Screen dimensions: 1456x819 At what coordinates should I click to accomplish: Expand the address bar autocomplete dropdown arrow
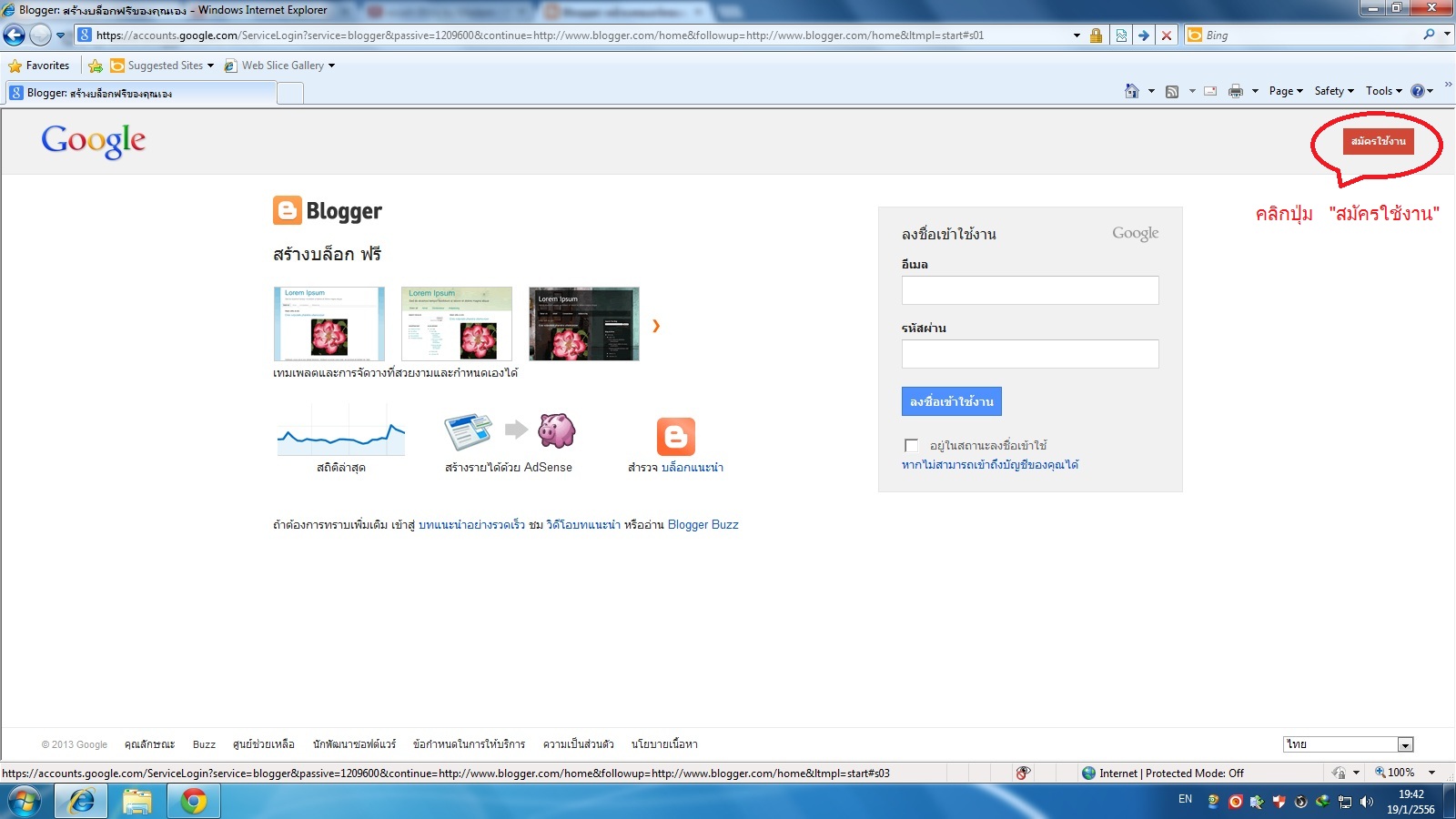[x=1077, y=35]
